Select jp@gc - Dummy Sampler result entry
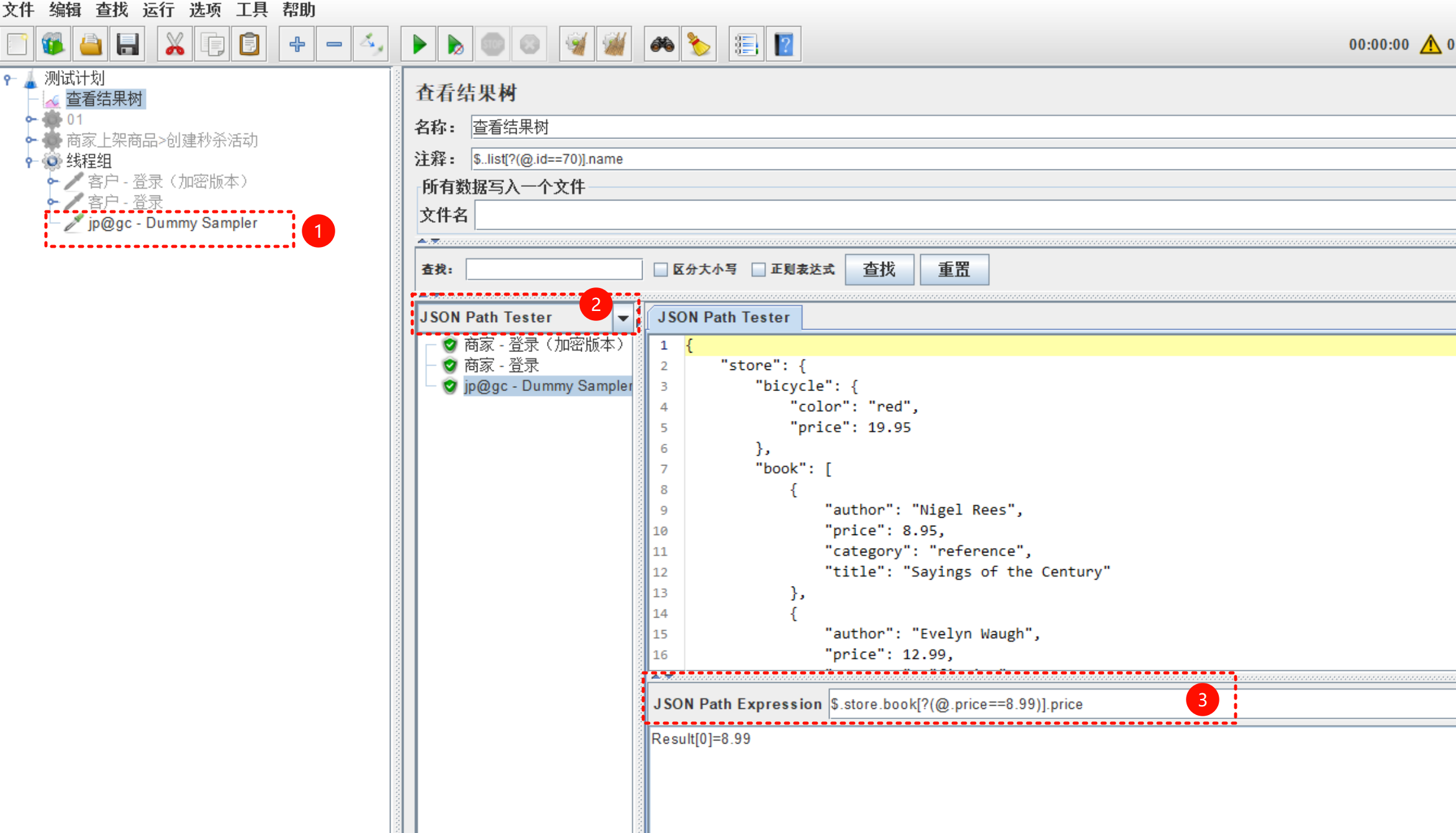Image resolution: width=1456 pixels, height=833 pixels. click(546, 386)
